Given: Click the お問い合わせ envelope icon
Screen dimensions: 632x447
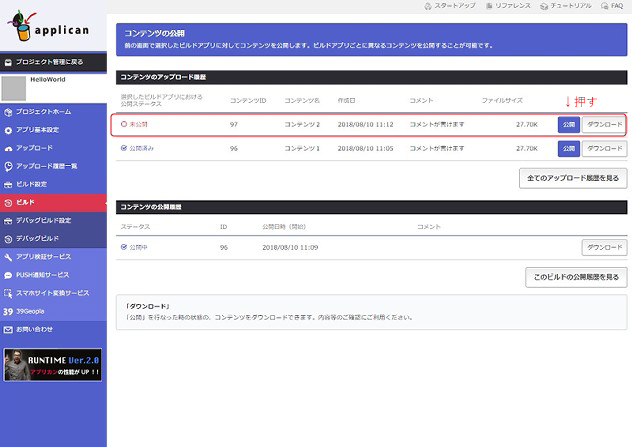Looking at the screenshot, I should pos(8,330).
